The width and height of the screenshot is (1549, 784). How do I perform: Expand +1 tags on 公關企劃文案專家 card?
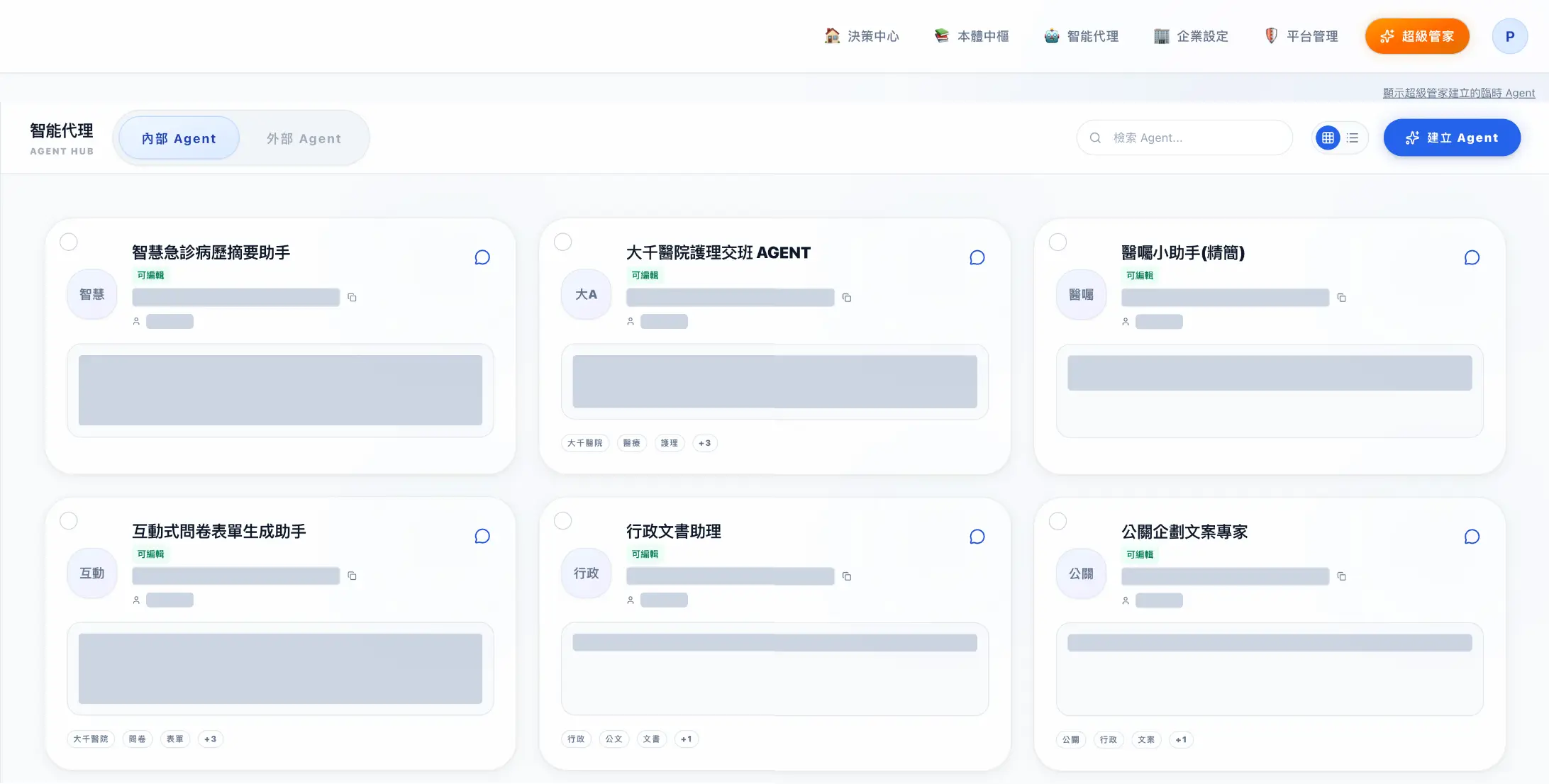tap(1181, 739)
